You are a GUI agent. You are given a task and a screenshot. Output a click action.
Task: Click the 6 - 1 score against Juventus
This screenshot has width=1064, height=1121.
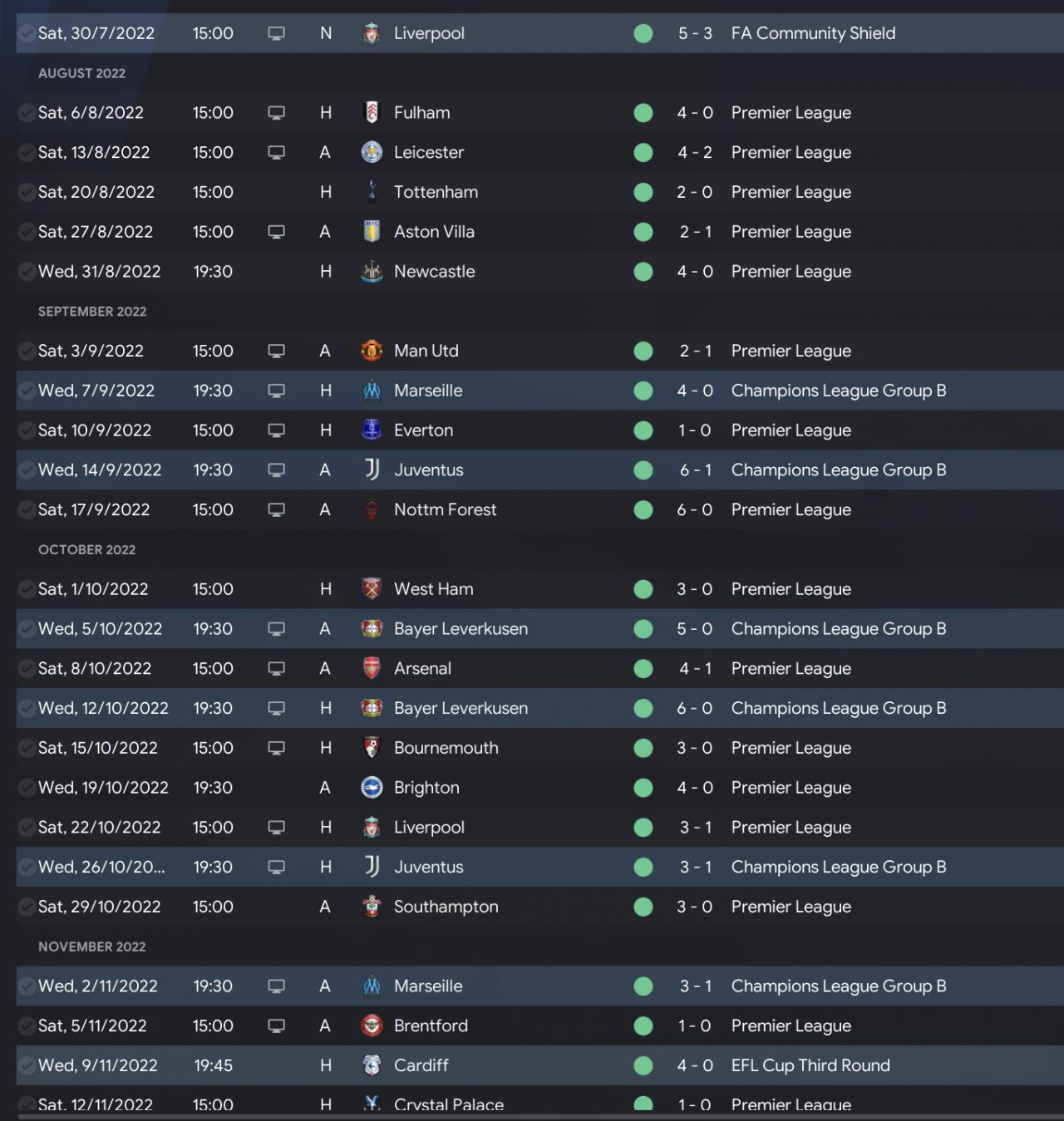[695, 470]
